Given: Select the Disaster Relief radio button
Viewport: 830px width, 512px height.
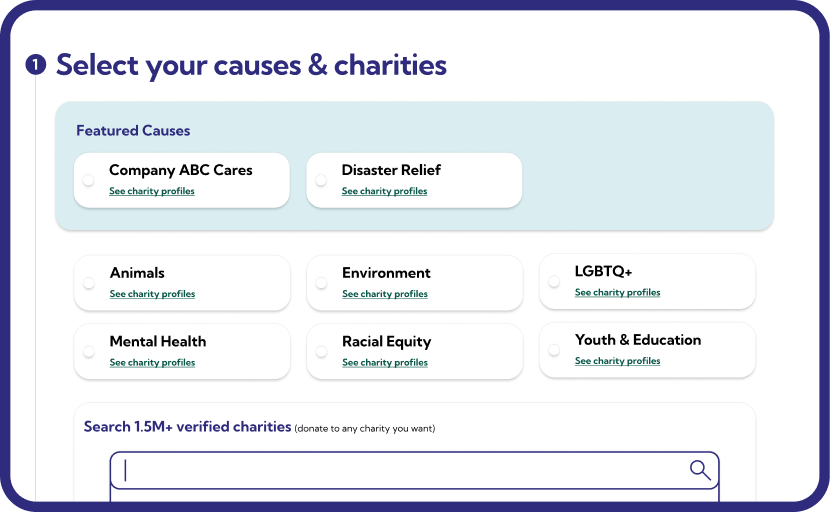Looking at the screenshot, I should [321, 180].
